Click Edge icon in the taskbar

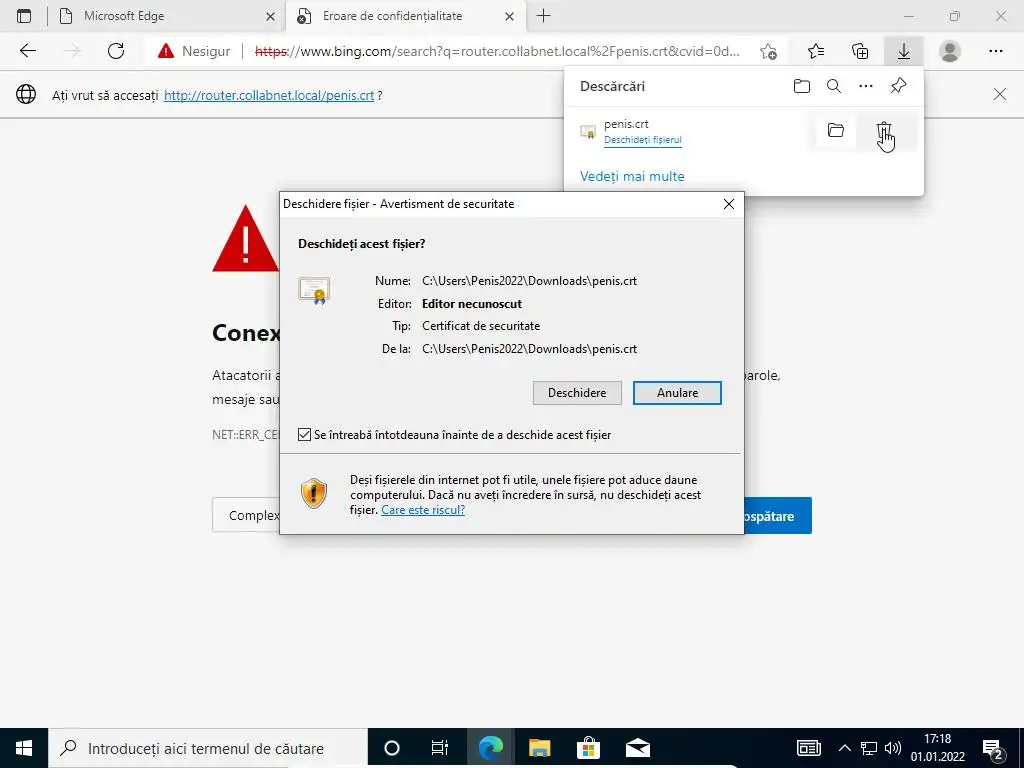pos(490,748)
